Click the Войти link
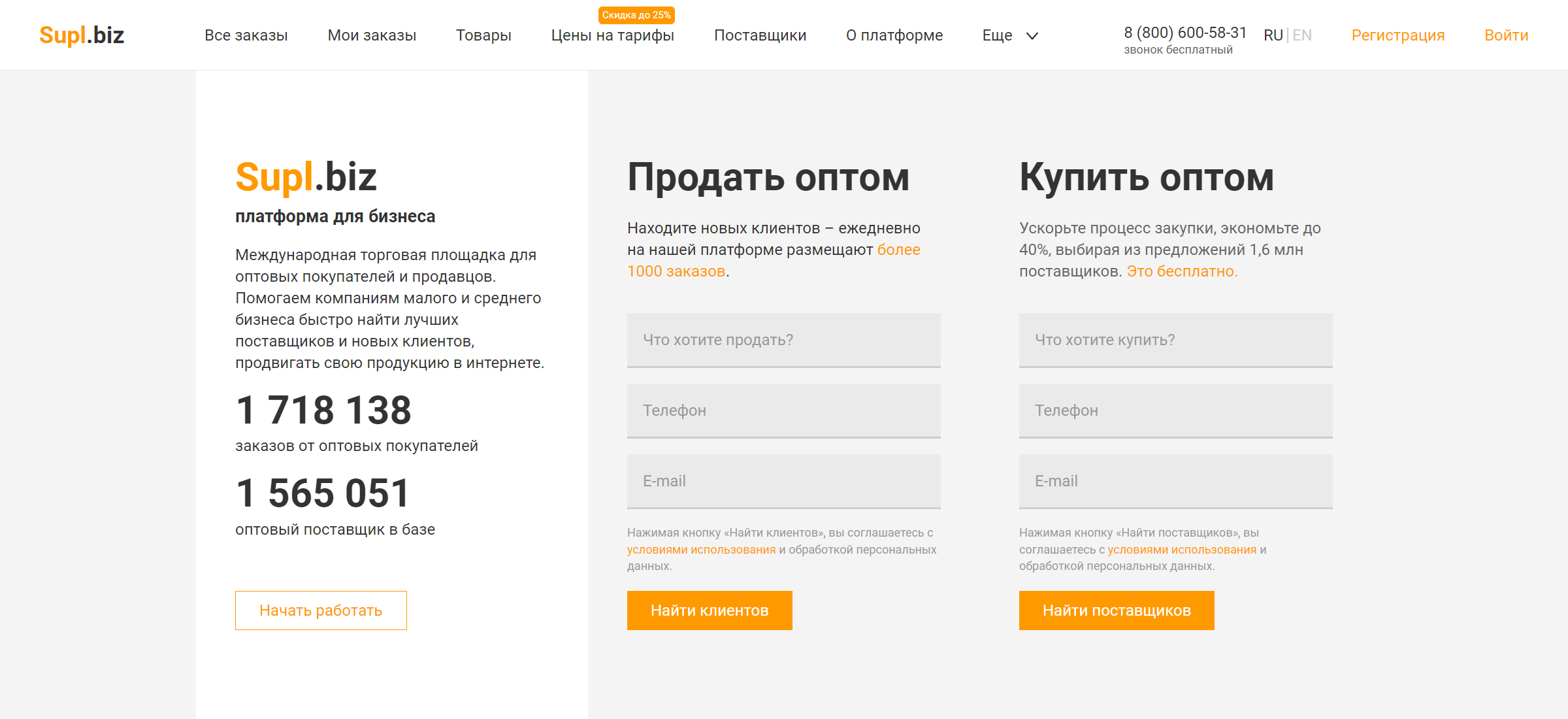 (x=1506, y=35)
